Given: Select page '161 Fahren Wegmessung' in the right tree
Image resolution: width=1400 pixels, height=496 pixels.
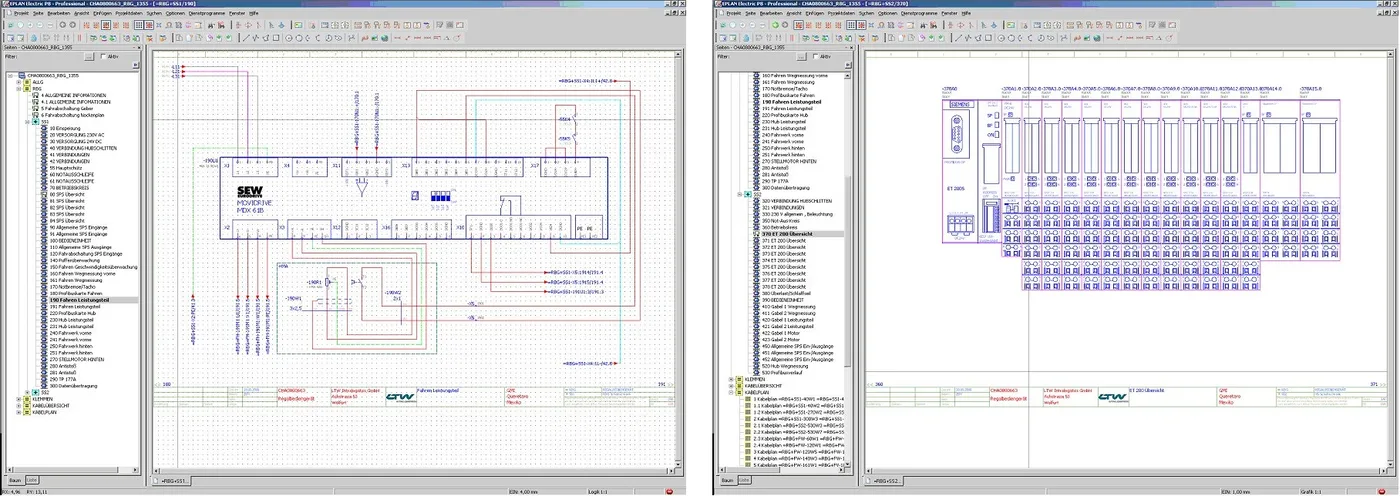Looking at the screenshot, I should point(788,82).
